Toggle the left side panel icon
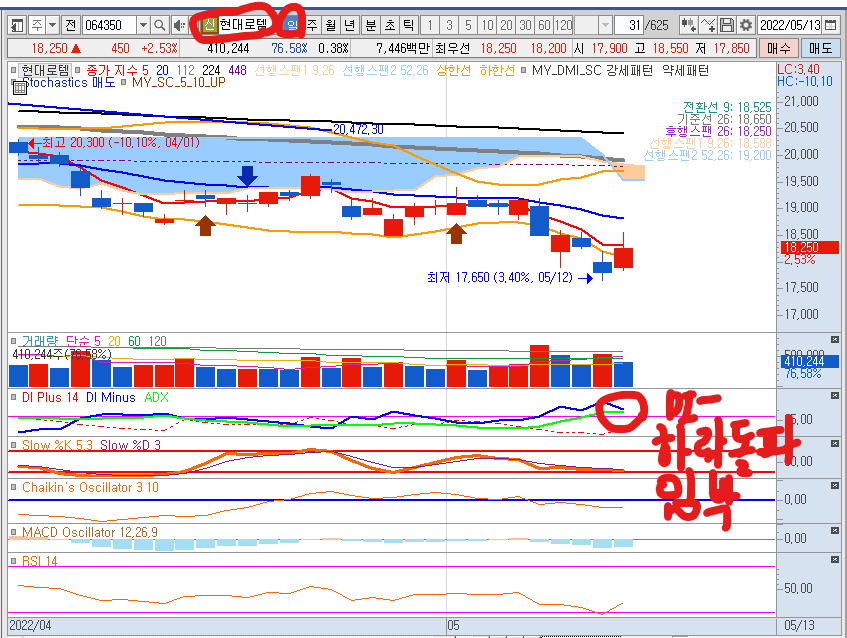 click(x=17, y=25)
